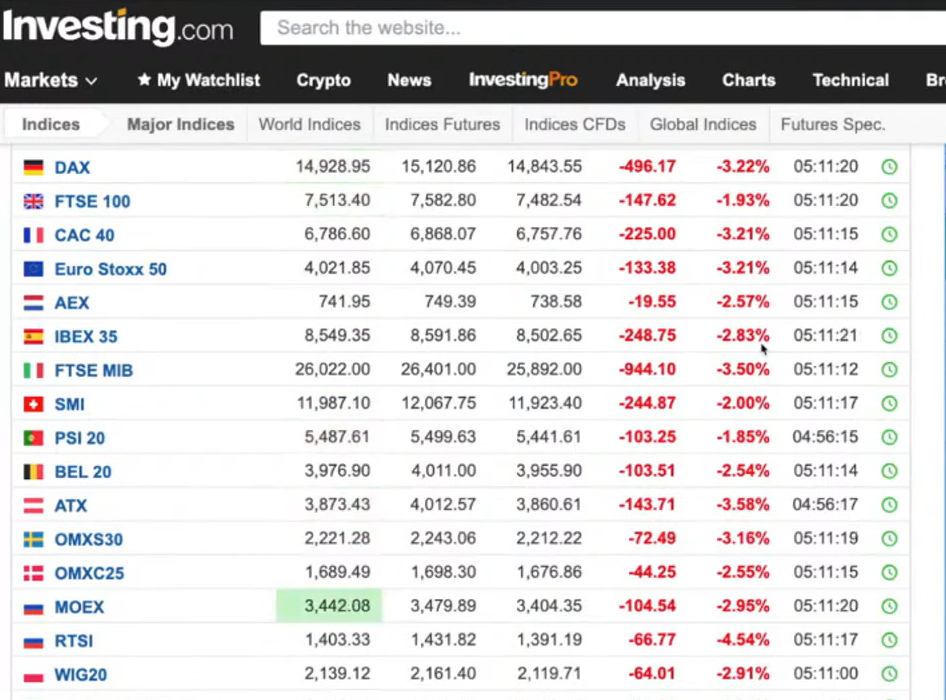Click the green clock icon in MOEX row
Viewport: 946px width, 700px height.
(x=889, y=607)
